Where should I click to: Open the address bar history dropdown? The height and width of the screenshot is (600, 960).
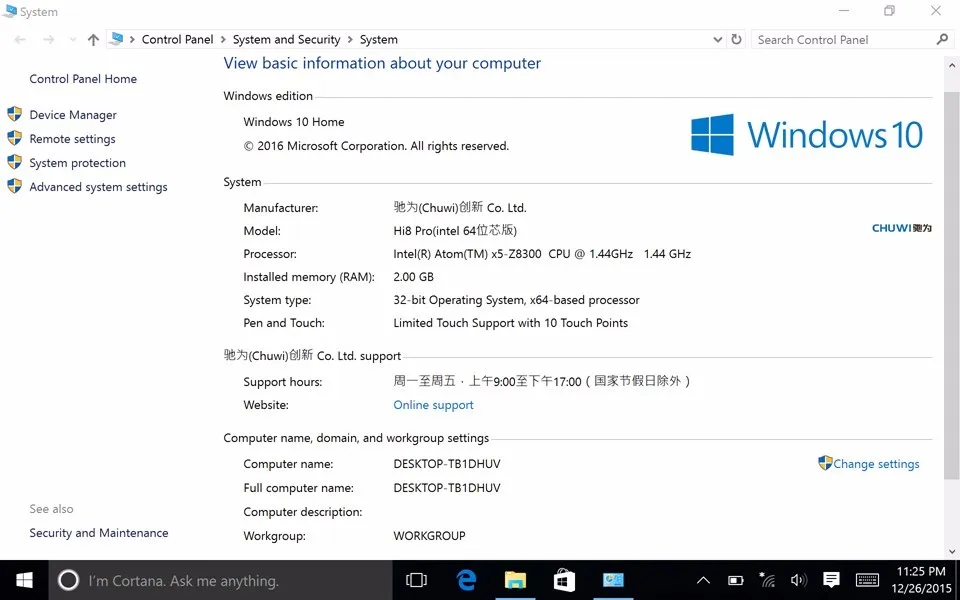point(718,40)
